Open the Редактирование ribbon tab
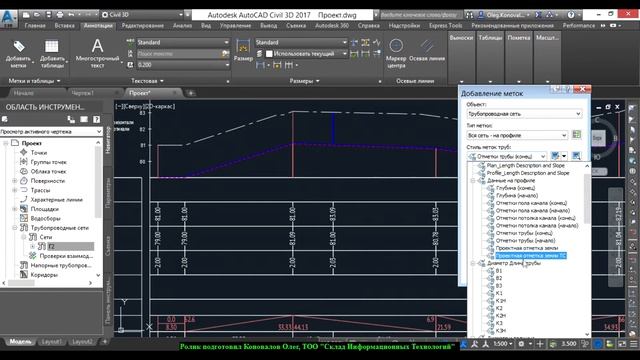This screenshot has height=360, width=640. pos(142,25)
